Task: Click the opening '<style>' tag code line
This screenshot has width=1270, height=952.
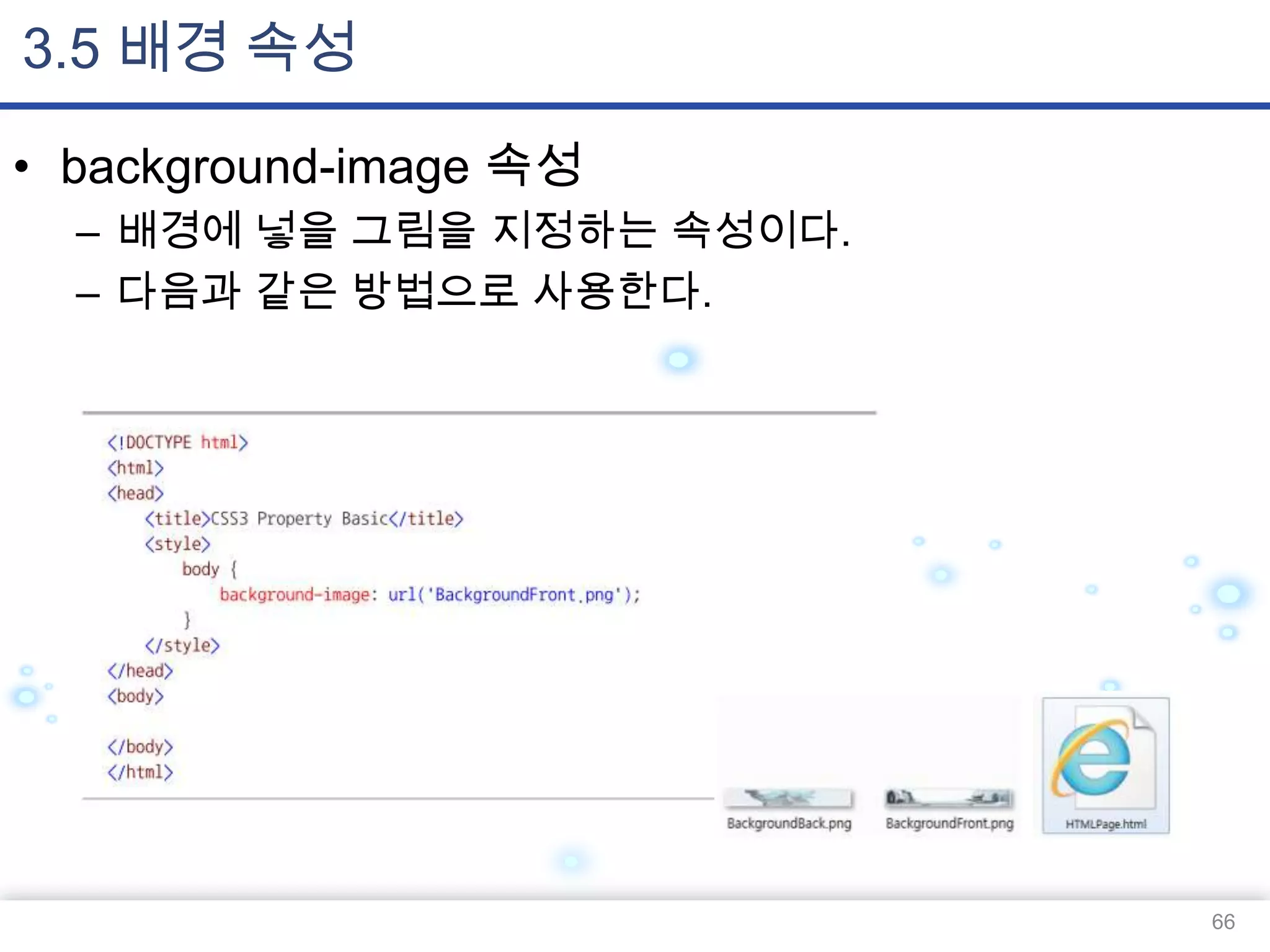Action: tap(177, 544)
